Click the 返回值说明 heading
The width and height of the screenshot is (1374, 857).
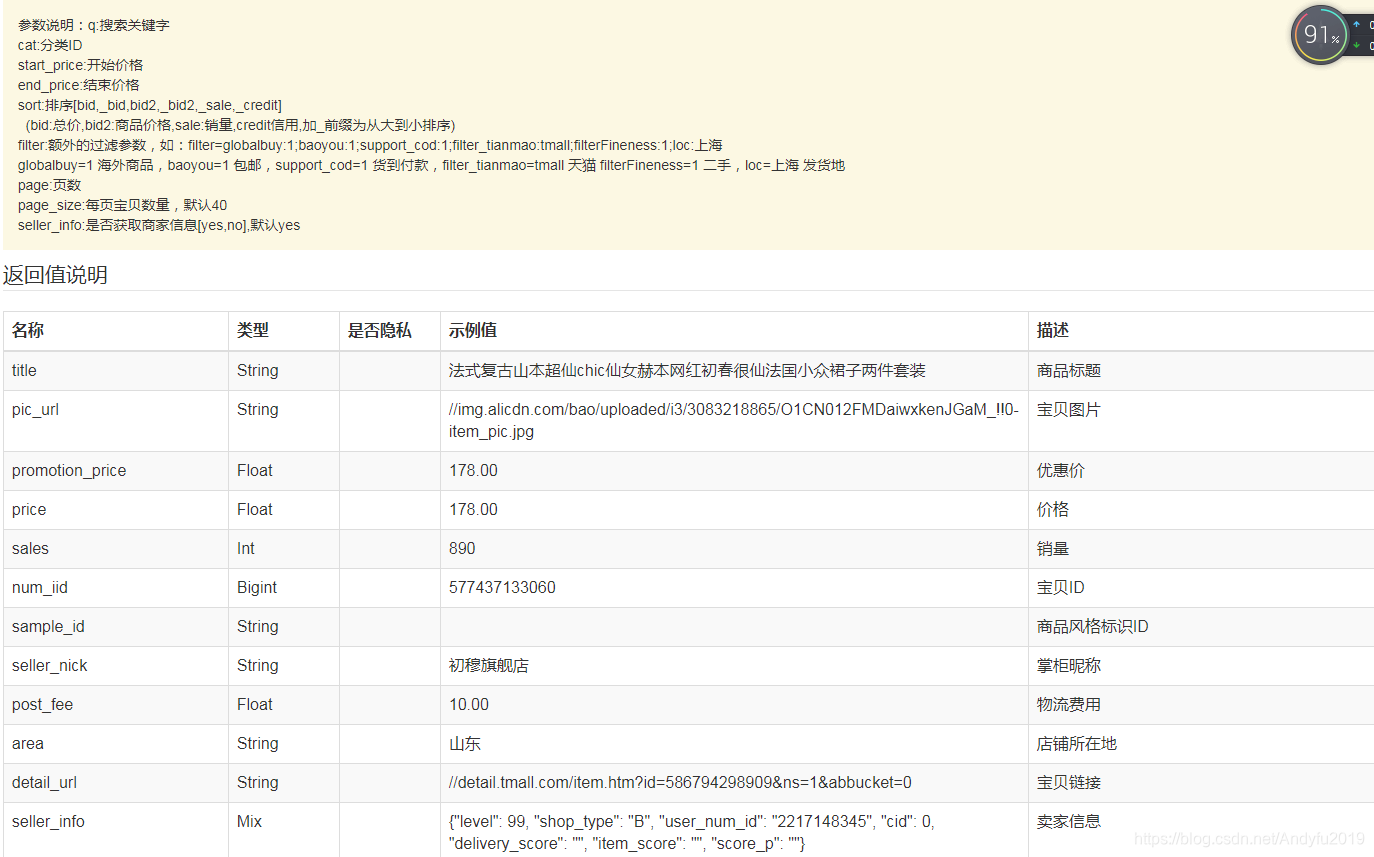click(55, 275)
